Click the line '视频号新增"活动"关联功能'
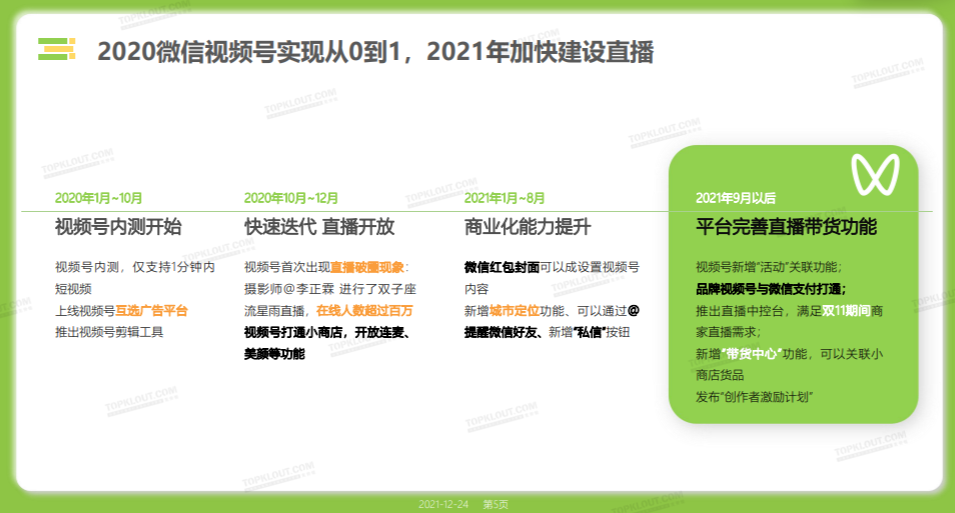Screen dimensions: 955x513 tap(769, 267)
